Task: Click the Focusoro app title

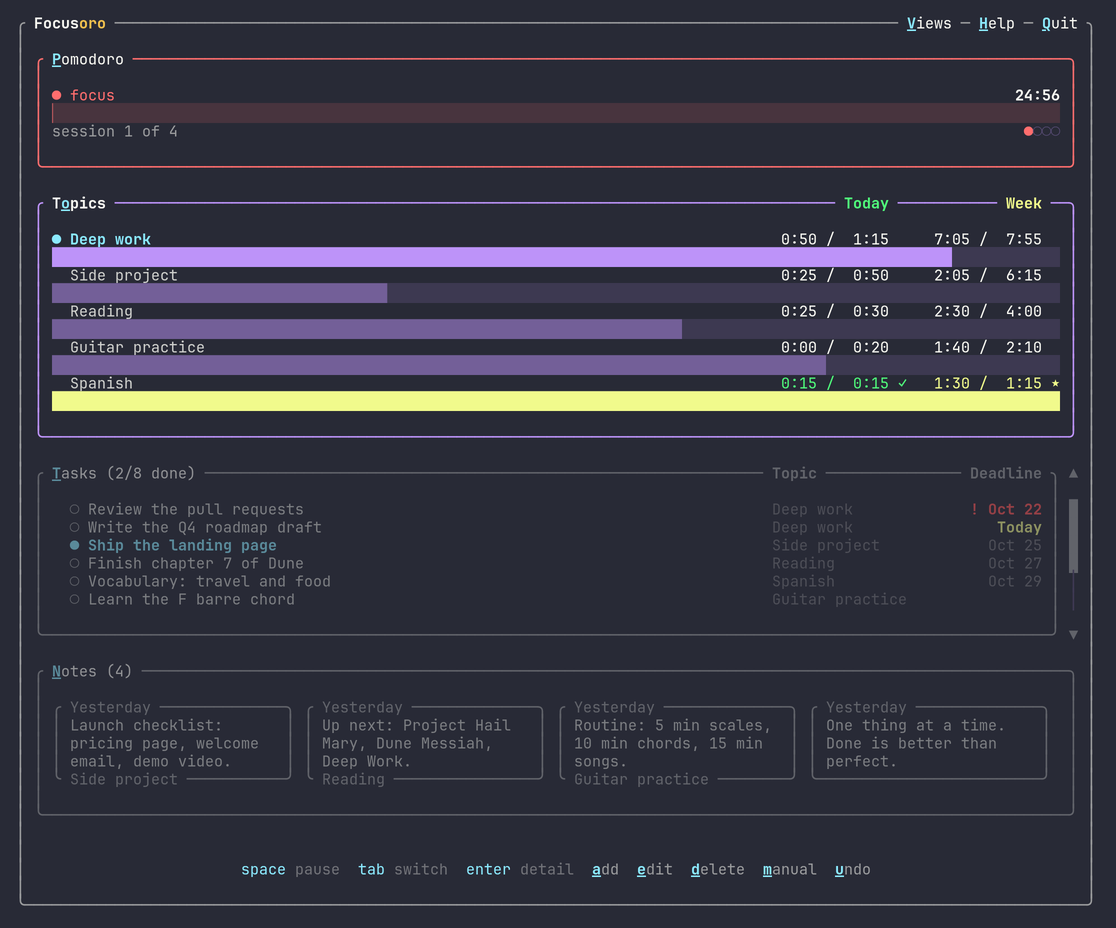Action: click(70, 23)
